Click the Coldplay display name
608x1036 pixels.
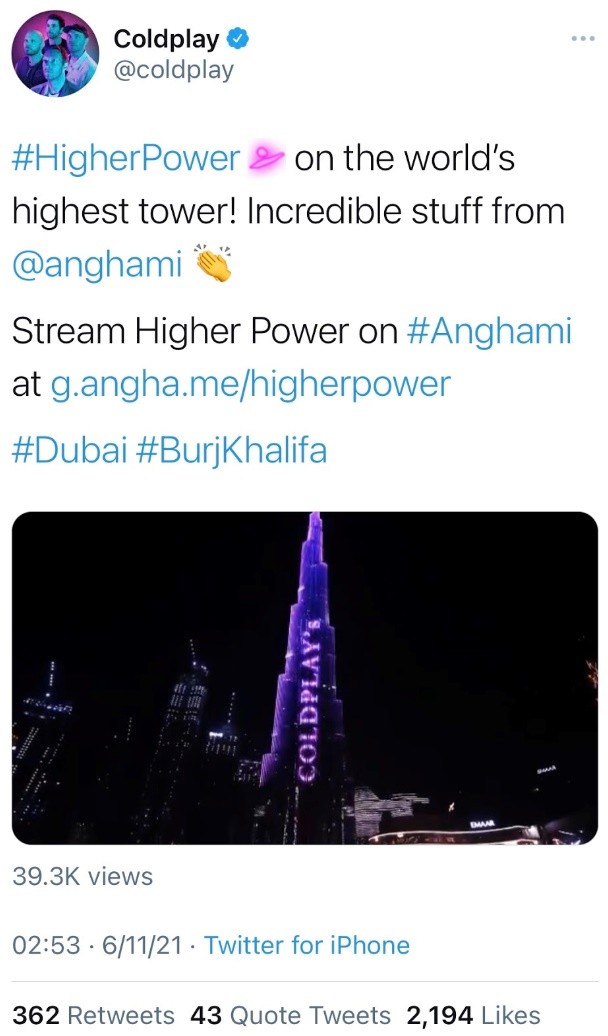click(166, 40)
